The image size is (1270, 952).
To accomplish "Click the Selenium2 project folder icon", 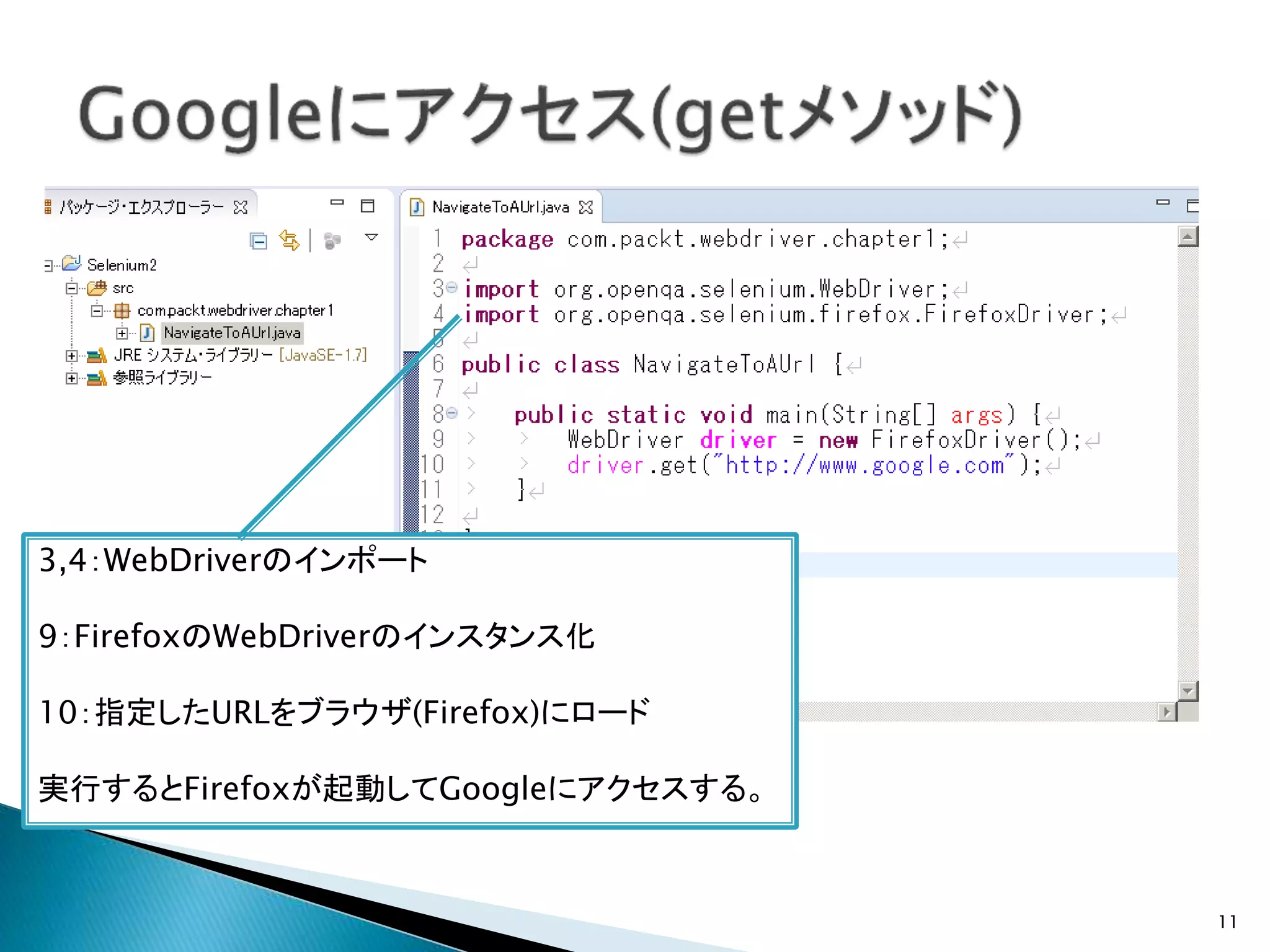I will click(72, 264).
